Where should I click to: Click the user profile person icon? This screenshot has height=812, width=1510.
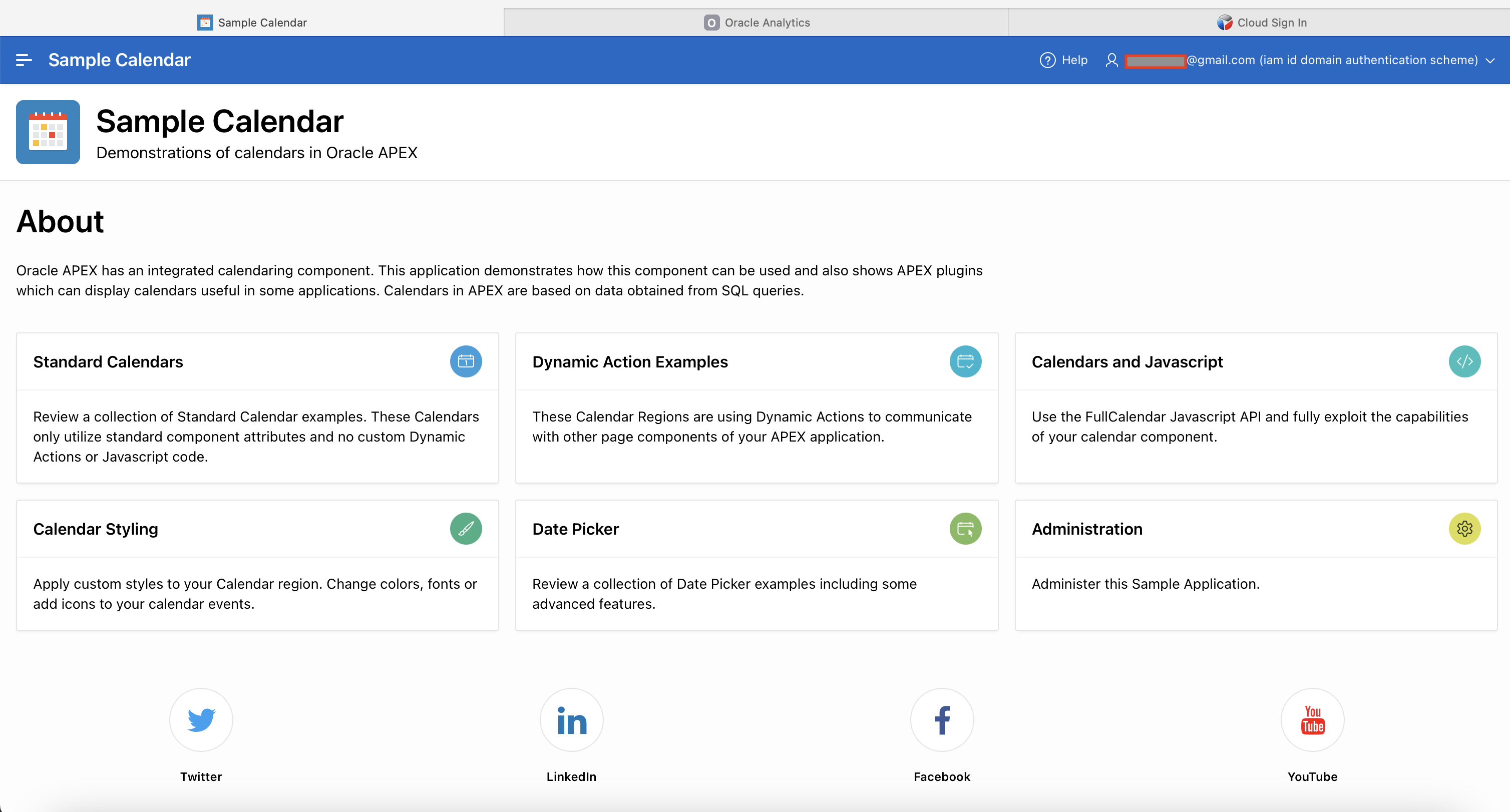1111,60
